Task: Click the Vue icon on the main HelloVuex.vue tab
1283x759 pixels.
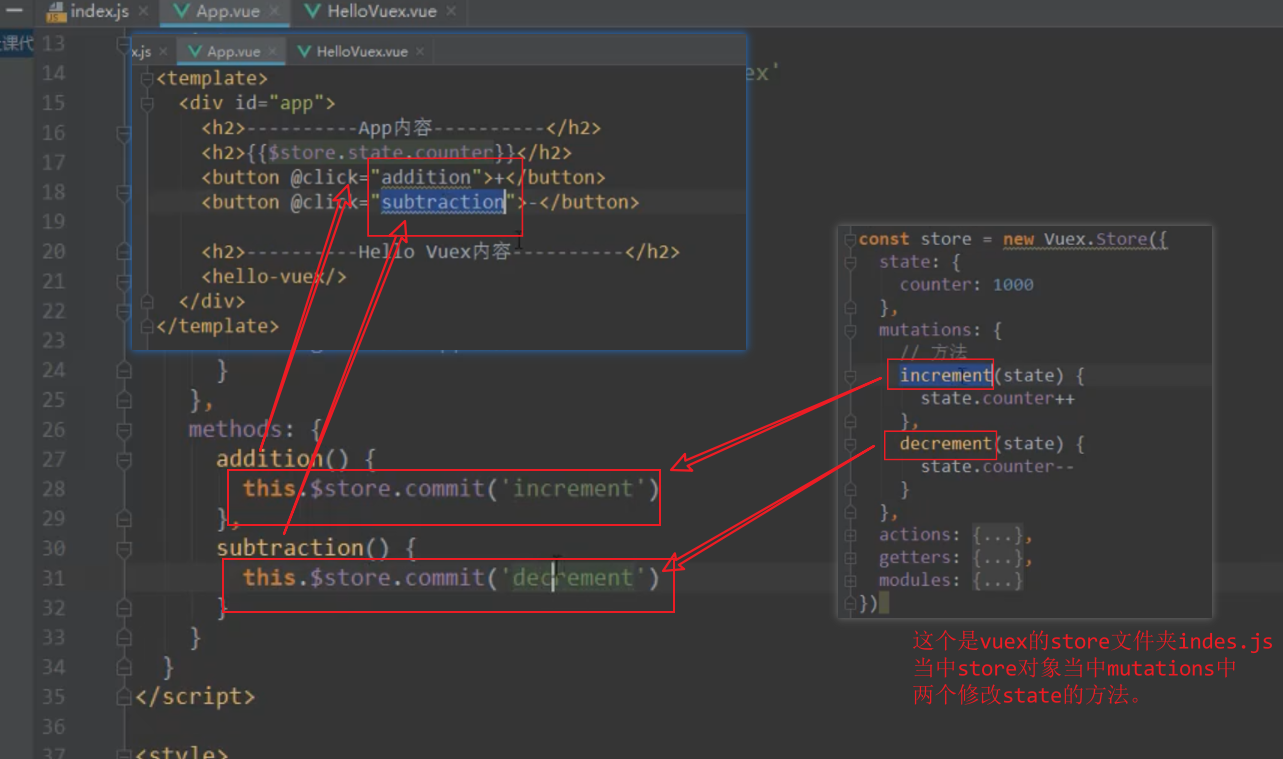Action: click(313, 12)
